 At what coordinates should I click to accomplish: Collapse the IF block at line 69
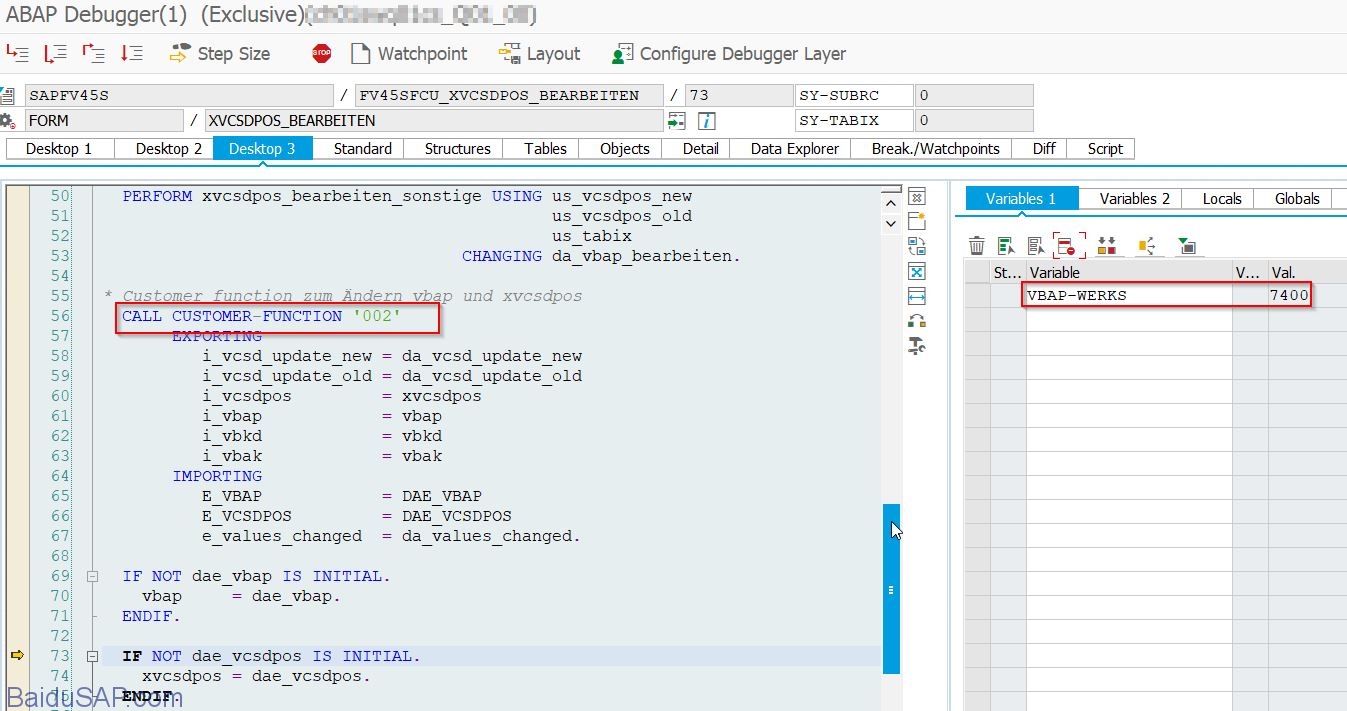[x=93, y=576]
